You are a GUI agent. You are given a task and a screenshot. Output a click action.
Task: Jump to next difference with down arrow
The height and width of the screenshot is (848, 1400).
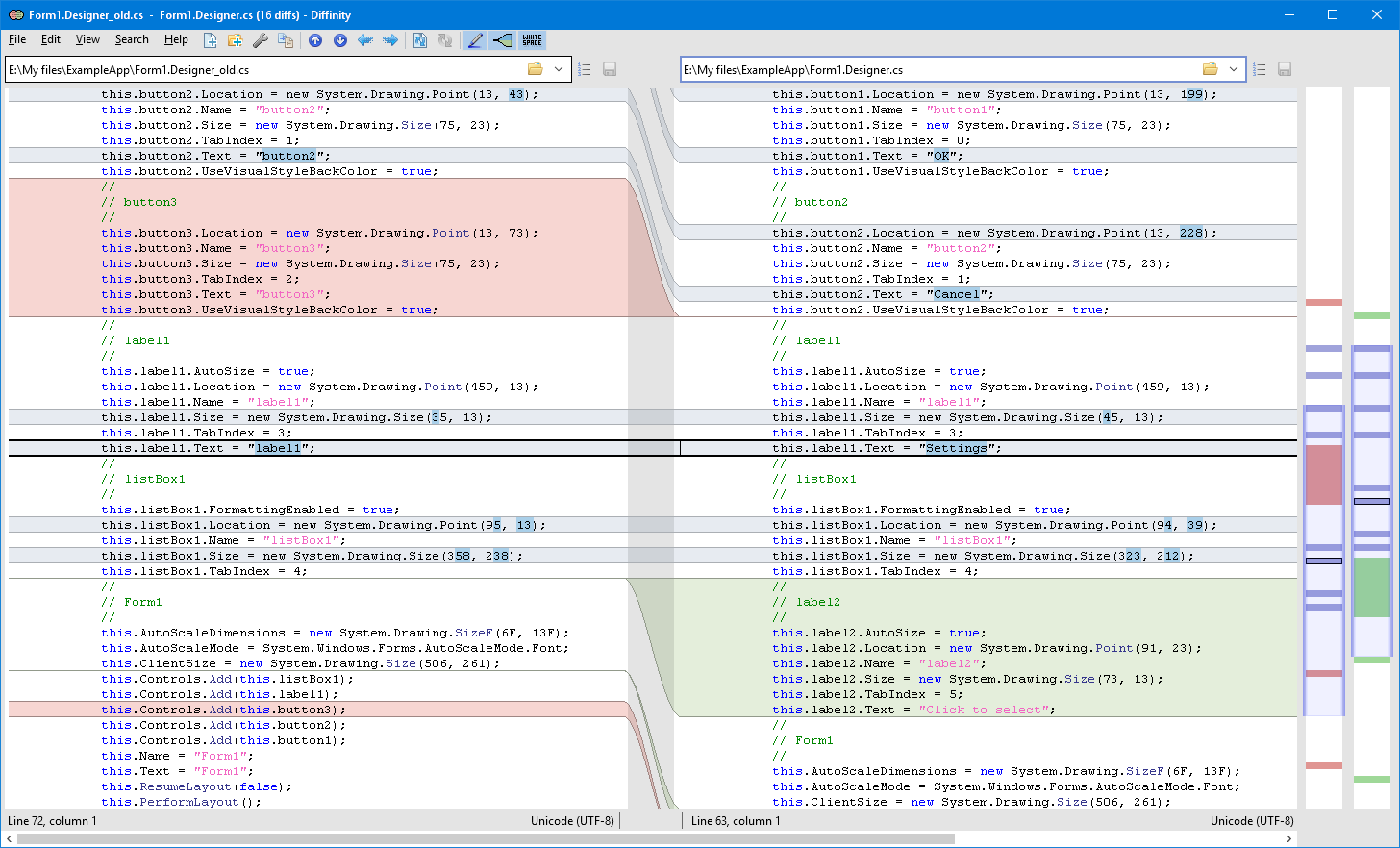pyautogui.click(x=340, y=40)
